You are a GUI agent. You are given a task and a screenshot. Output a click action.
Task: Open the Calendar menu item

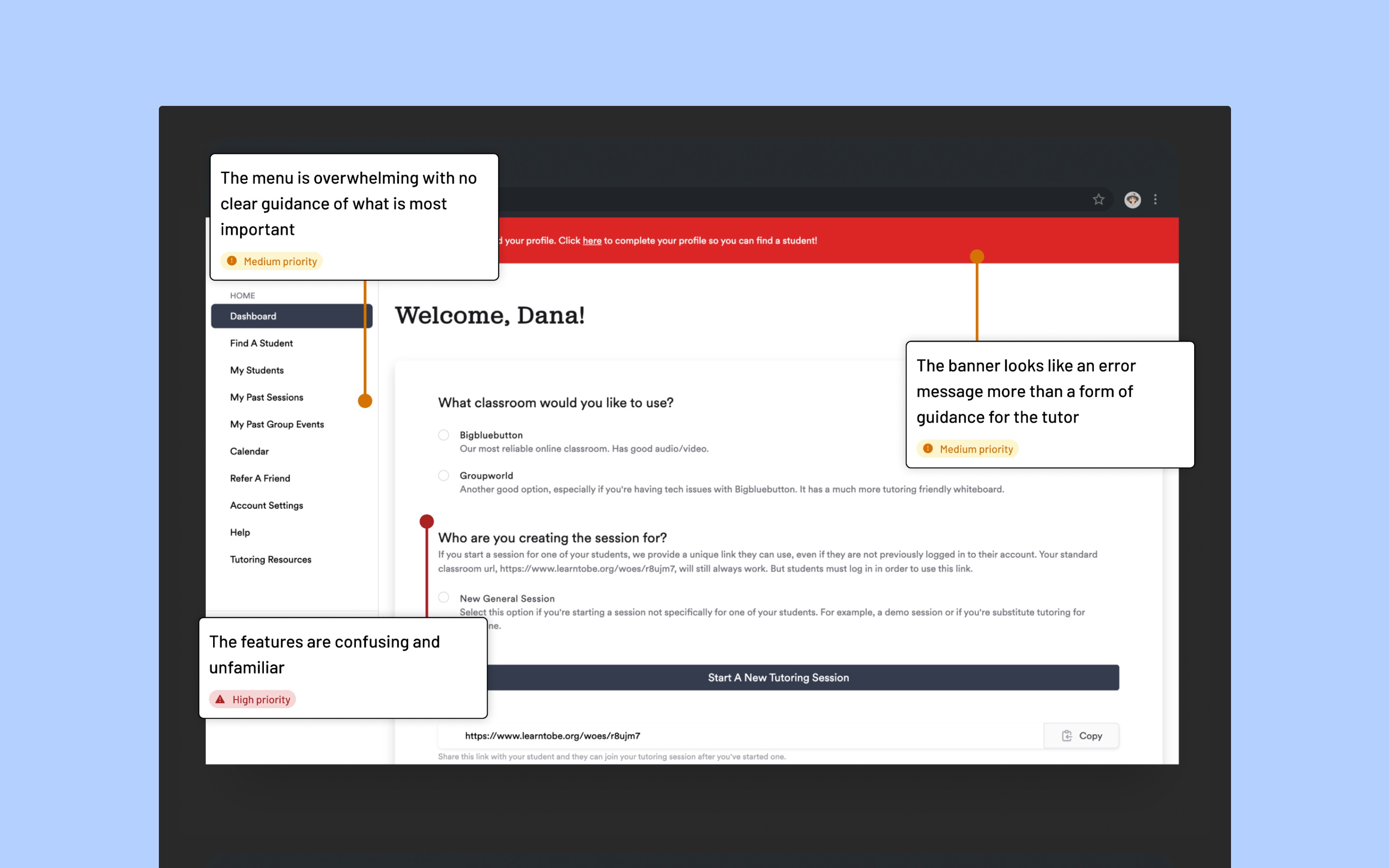point(249,451)
